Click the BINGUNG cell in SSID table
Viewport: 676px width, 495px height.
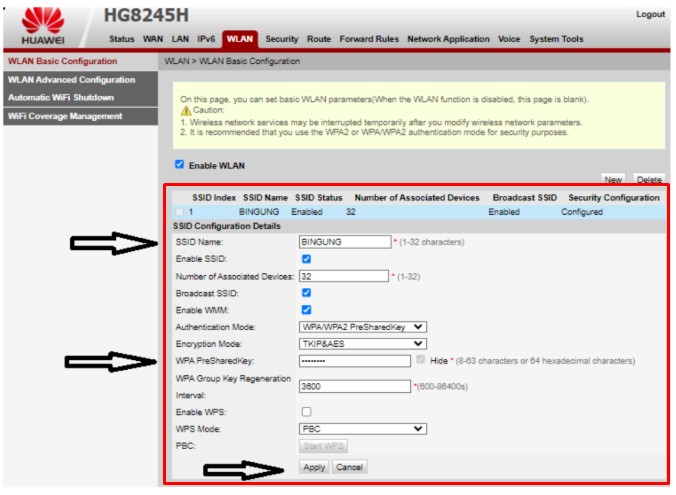259,212
